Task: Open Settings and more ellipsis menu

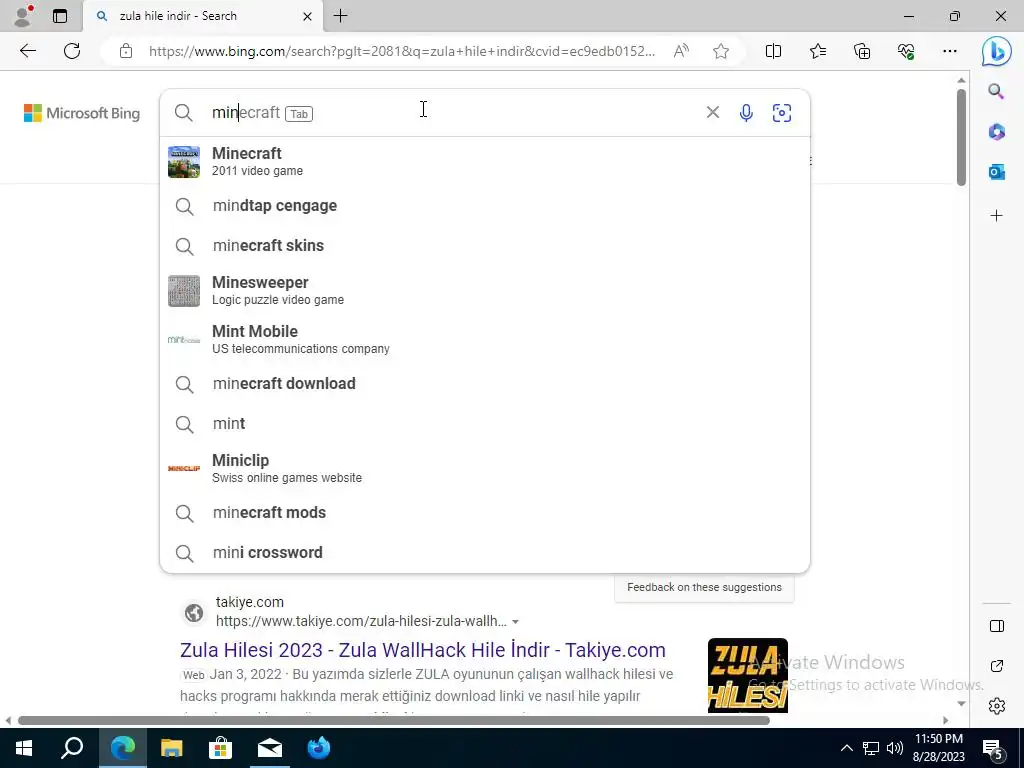Action: click(950, 51)
